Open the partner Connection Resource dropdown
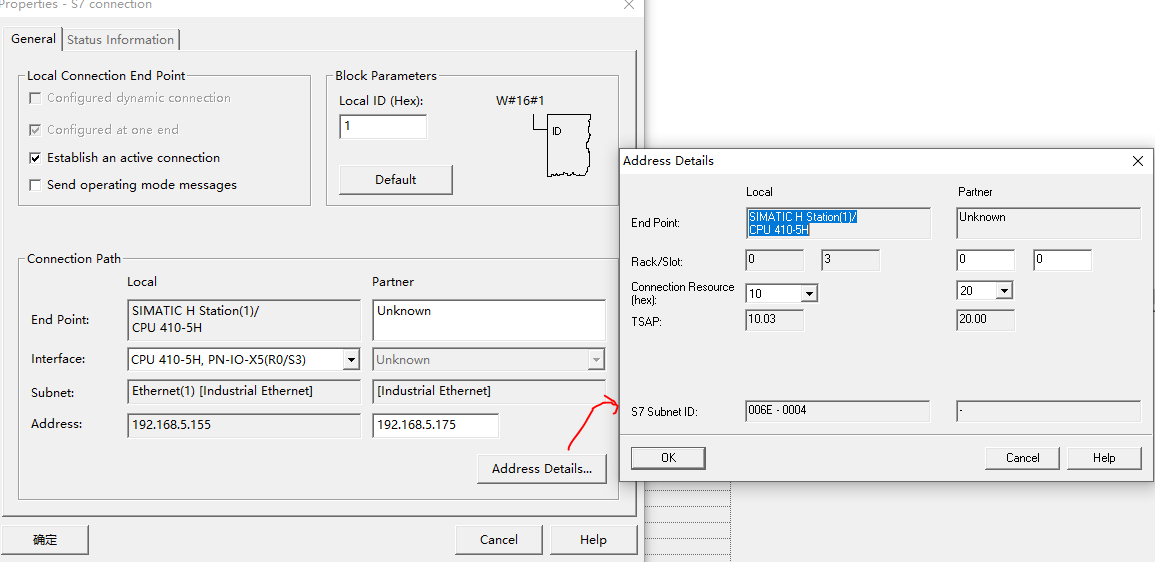This screenshot has width=1155, height=562. point(1004,291)
